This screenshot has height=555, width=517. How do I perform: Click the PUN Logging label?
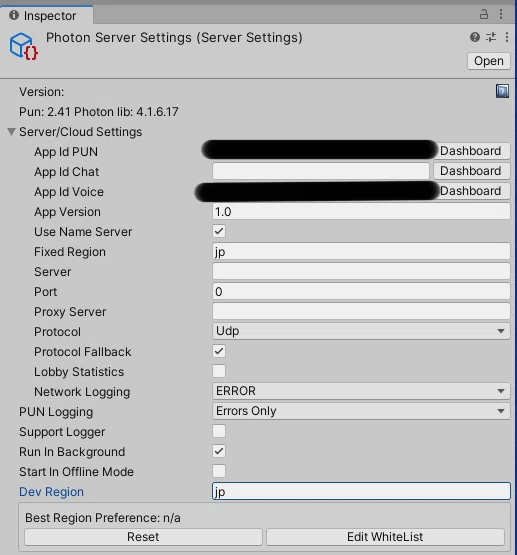56,412
